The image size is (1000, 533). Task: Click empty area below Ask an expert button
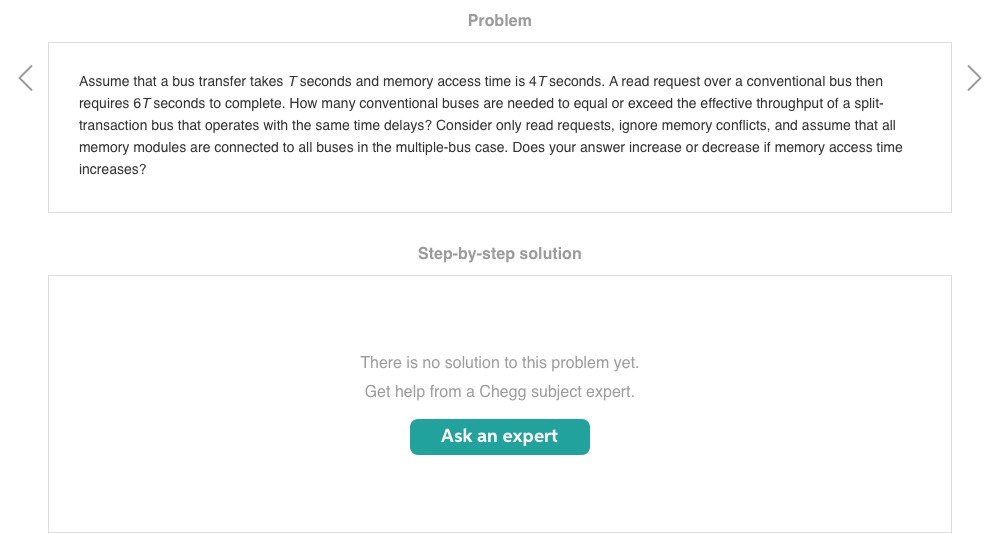(x=499, y=495)
